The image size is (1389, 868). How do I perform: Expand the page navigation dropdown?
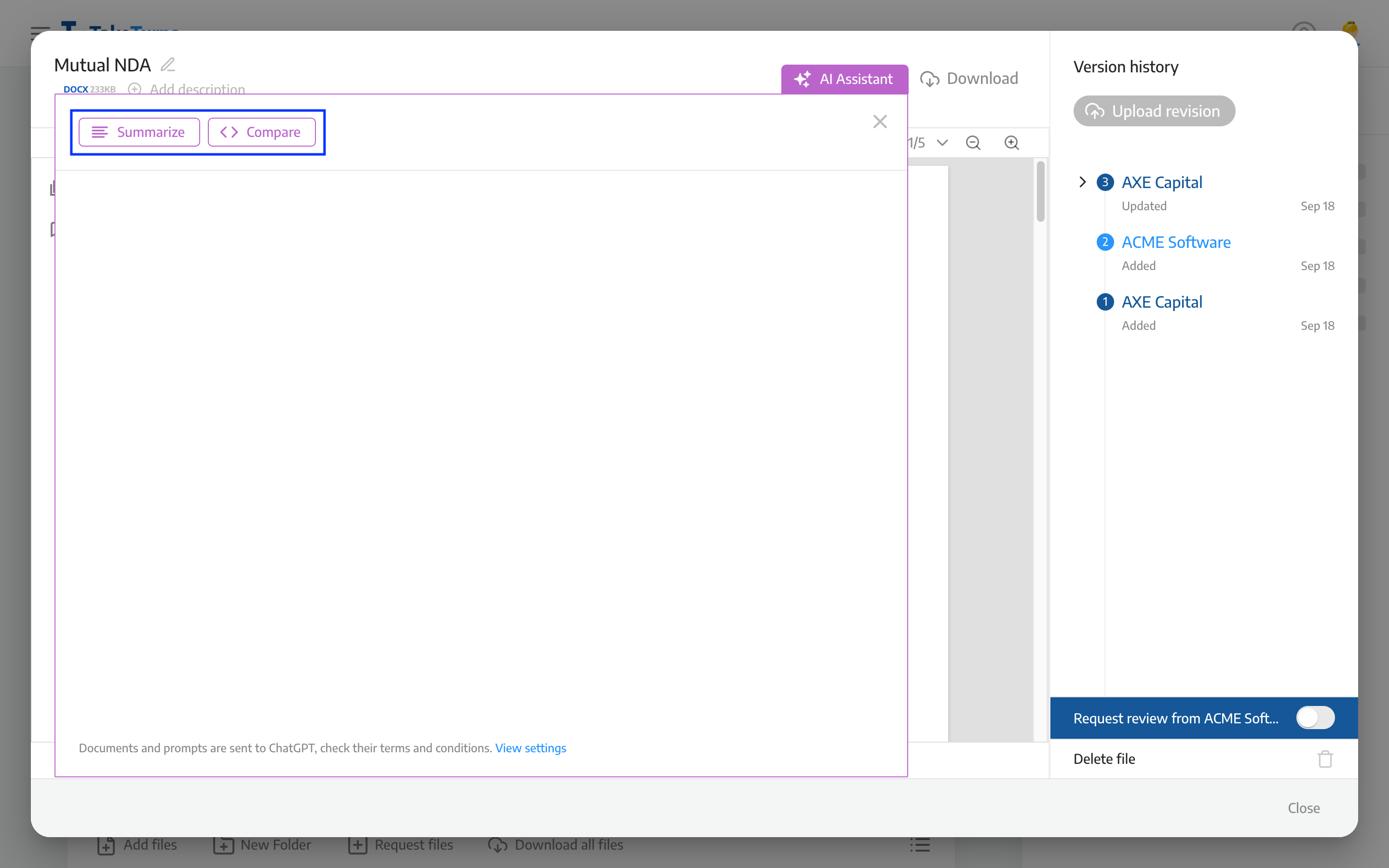click(941, 142)
